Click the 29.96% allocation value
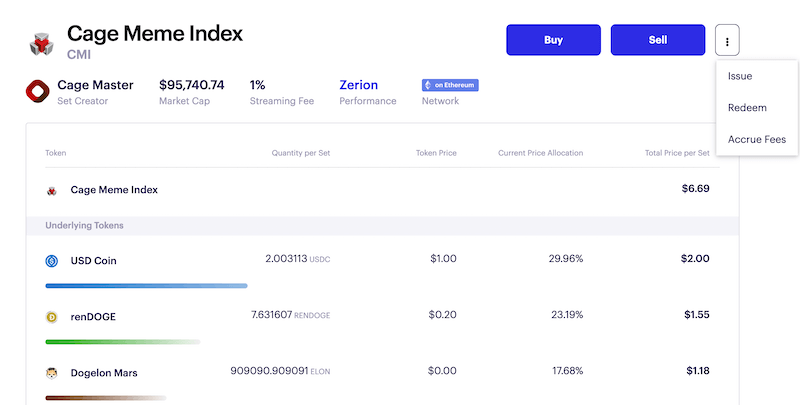This screenshot has height=405, width=800. click(x=566, y=259)
